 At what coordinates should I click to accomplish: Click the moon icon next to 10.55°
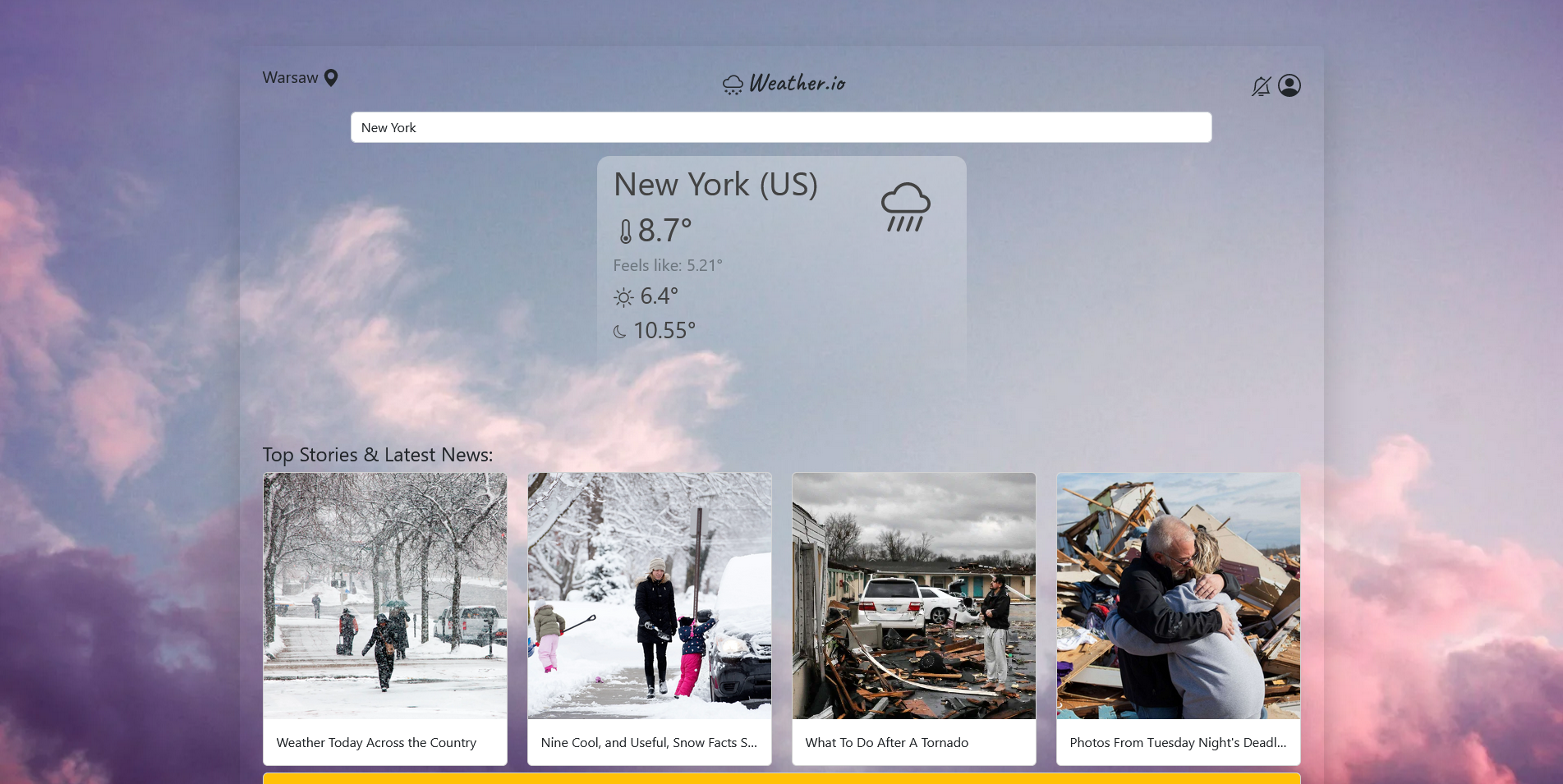point(620,332)
